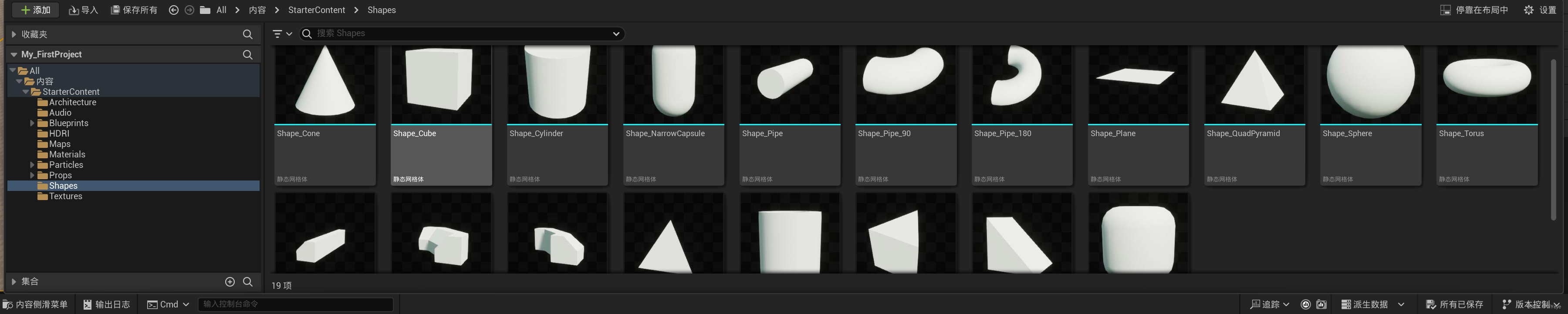This screenshot has height=314, width=1568.
Task: Open chevron after All breadcrumb
Action: pyautogui.click(x=237, y=10)
